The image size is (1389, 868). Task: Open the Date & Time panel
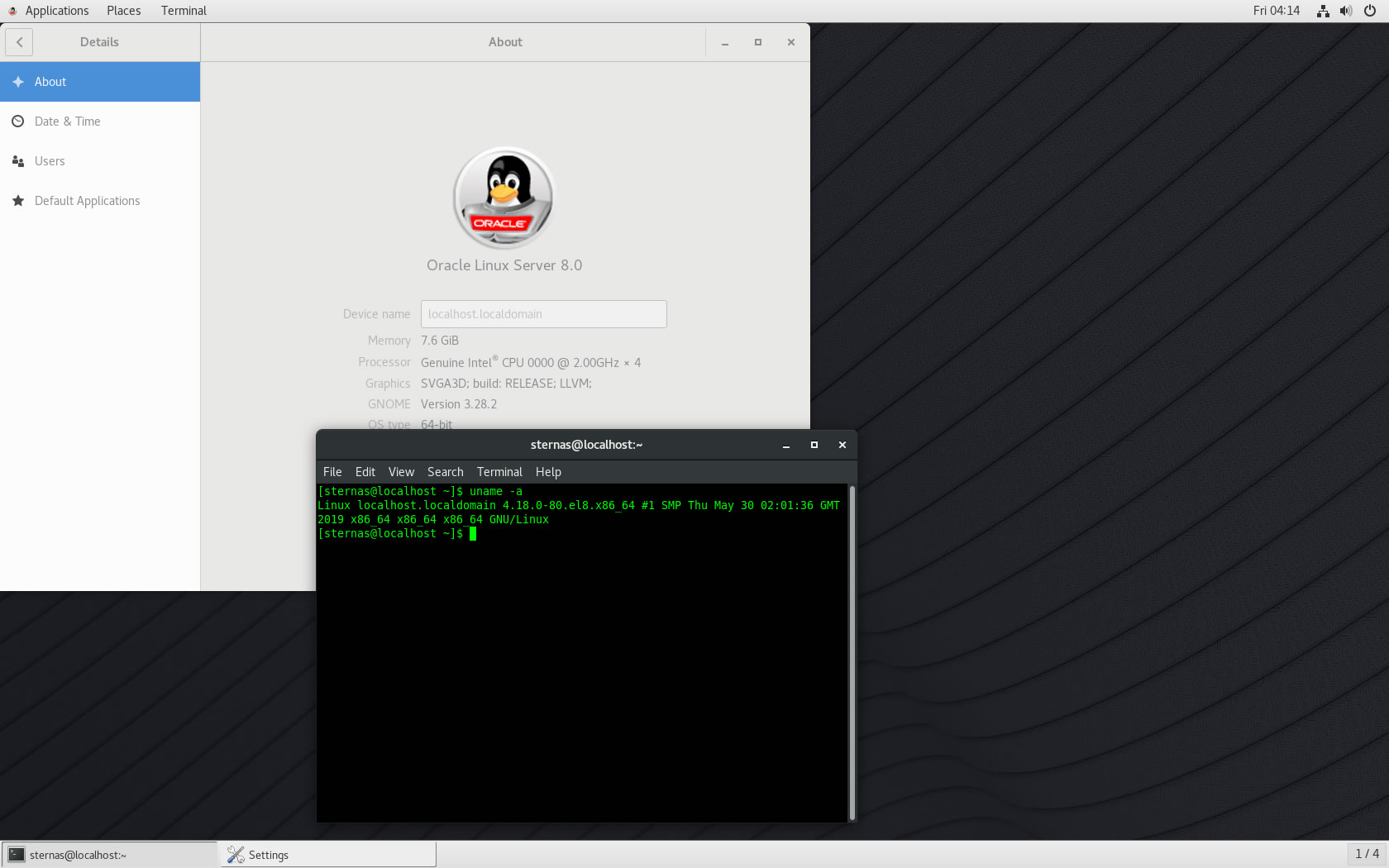click(x=100, y=122)
